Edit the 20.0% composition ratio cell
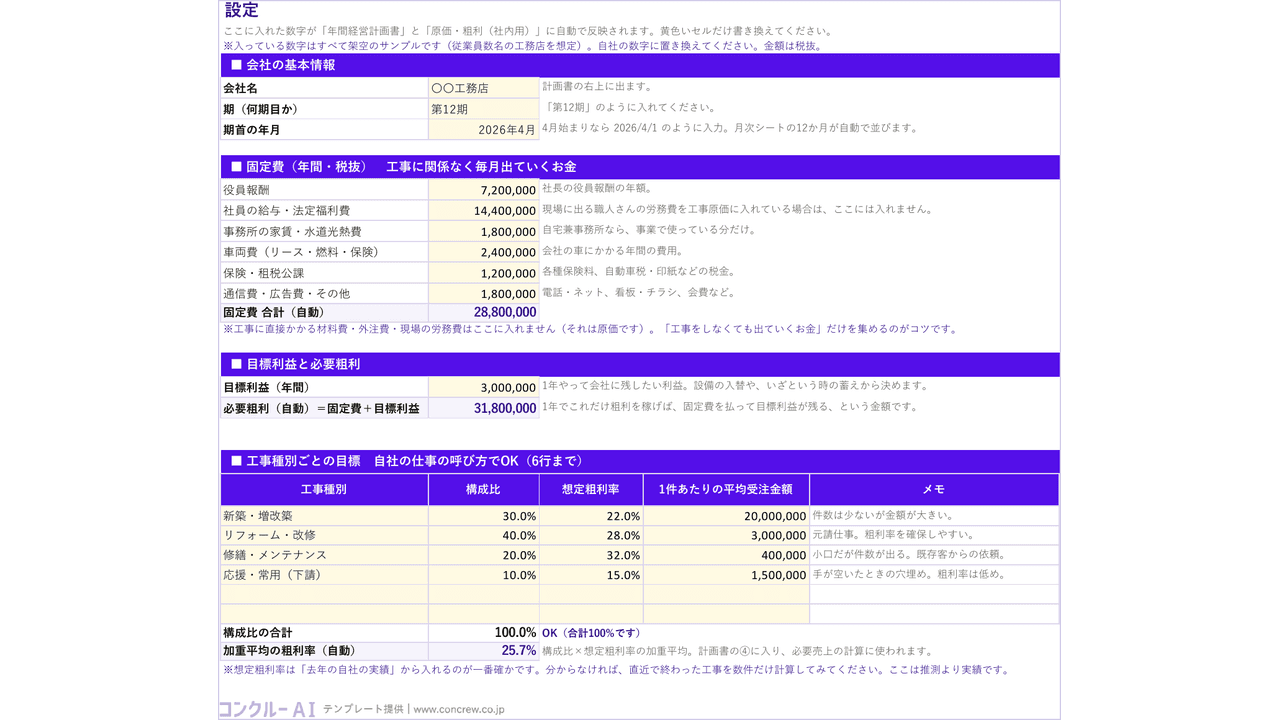This screenshot has height=720, width=1280. [484, 555]
